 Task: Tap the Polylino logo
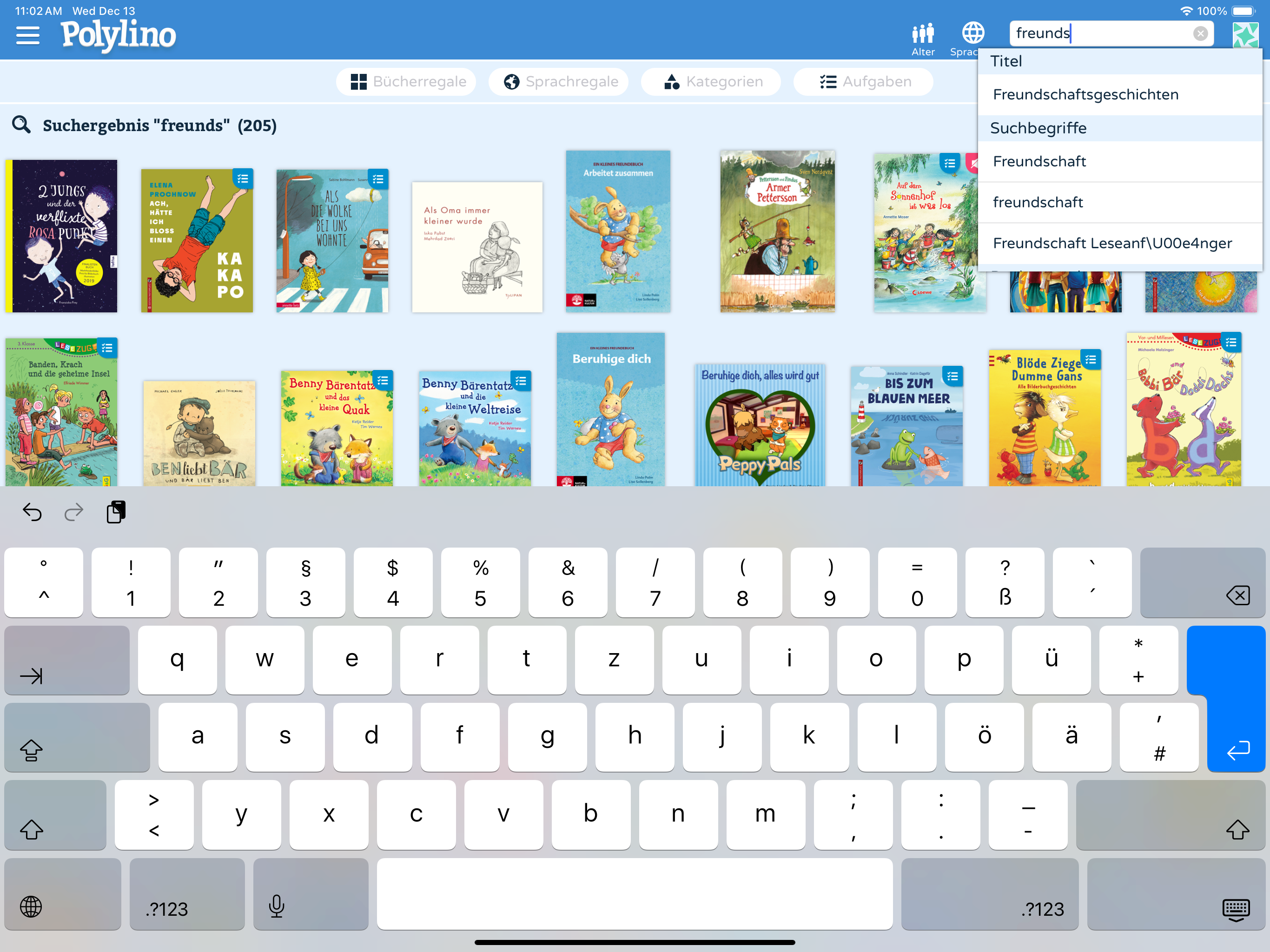118,35
